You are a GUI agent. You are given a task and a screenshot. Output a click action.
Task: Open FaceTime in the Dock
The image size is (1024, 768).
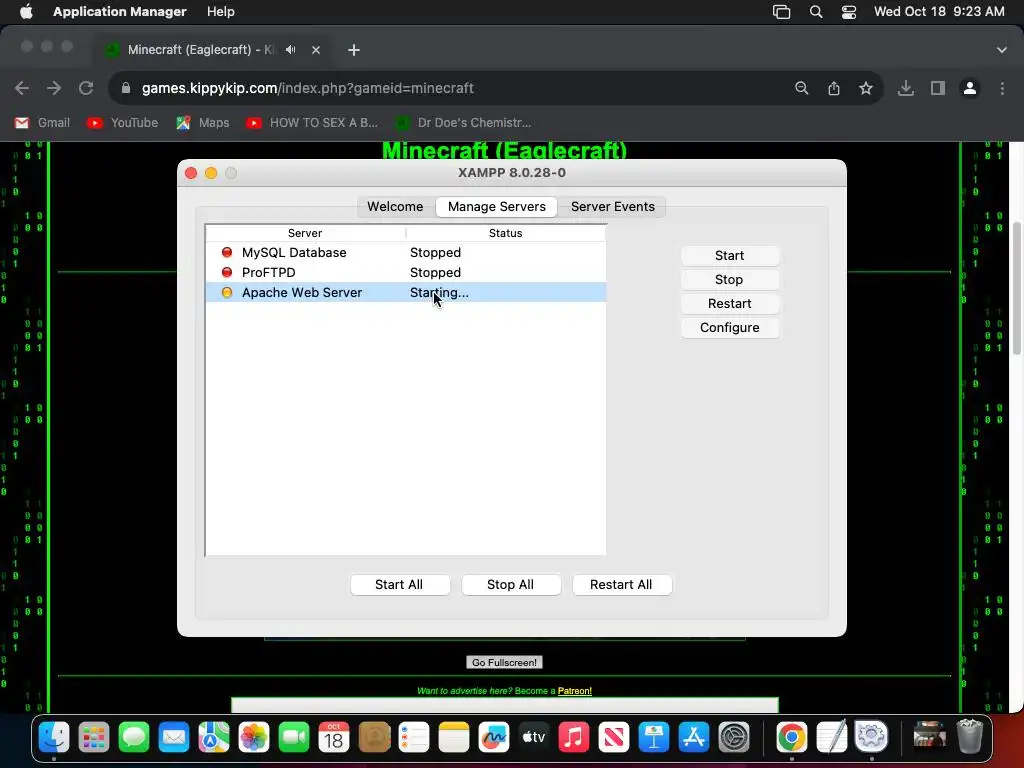point(294,737)
